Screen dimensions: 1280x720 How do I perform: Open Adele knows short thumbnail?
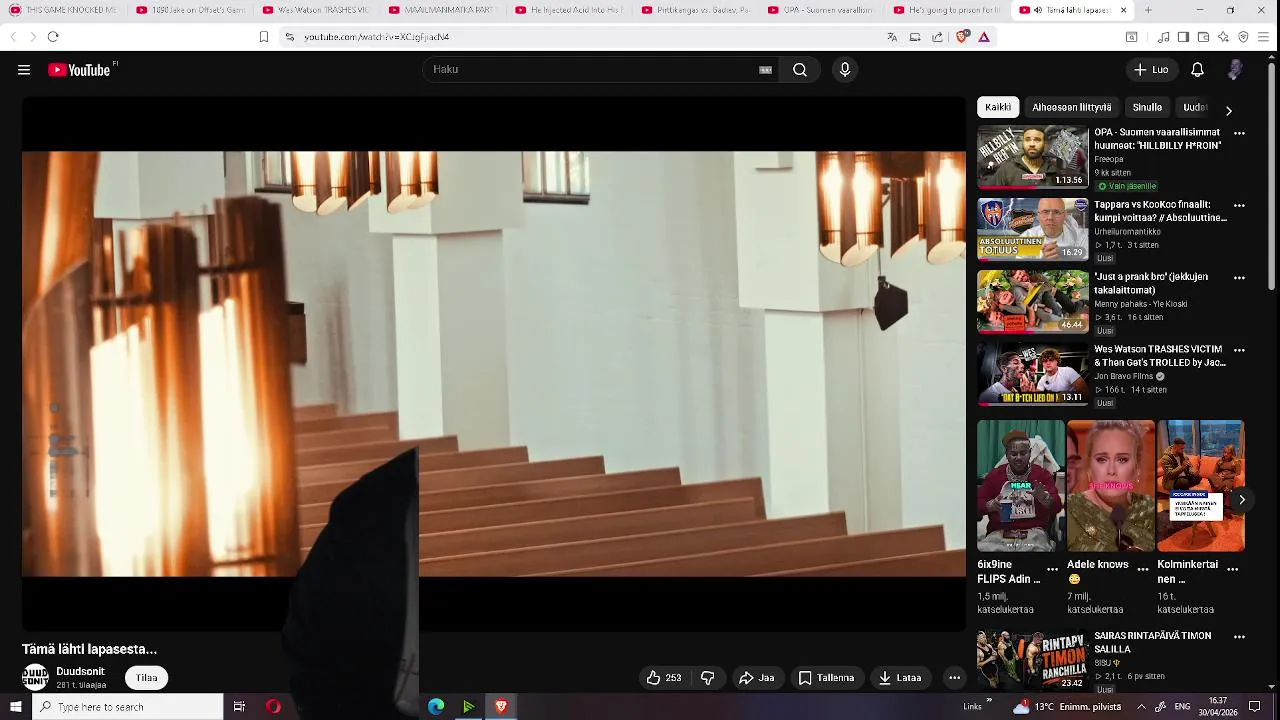click(1110, 486)
